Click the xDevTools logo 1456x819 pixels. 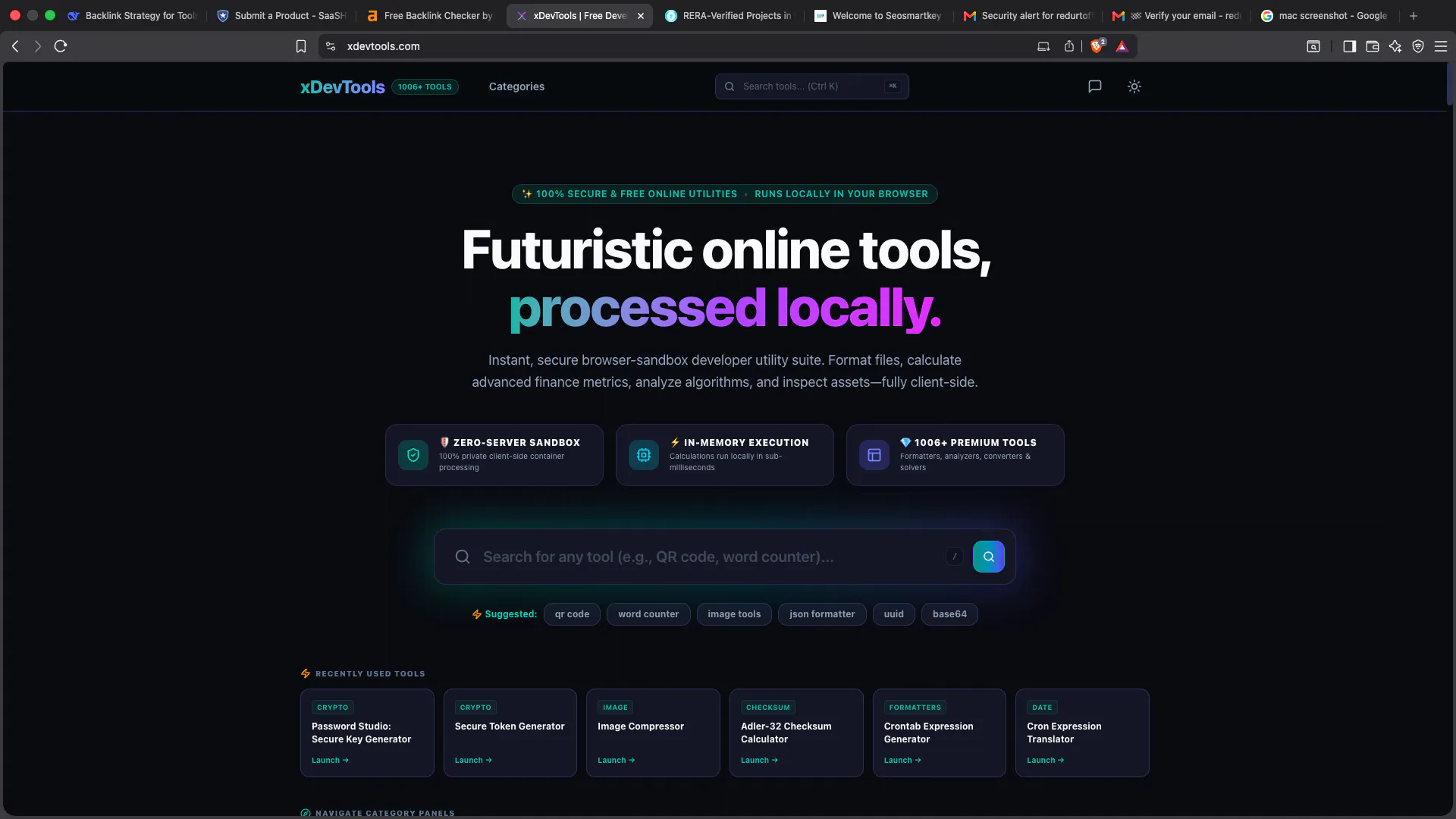(343, 86)
